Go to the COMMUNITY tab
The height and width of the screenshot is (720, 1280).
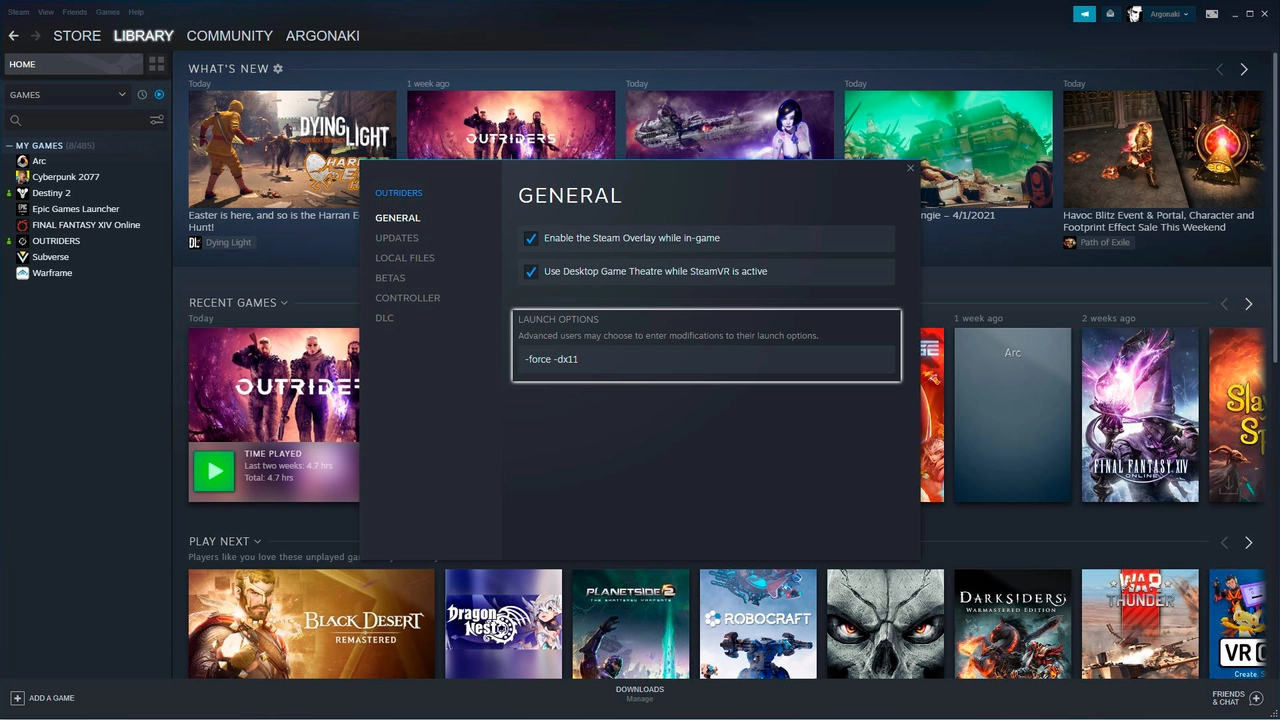230,36
